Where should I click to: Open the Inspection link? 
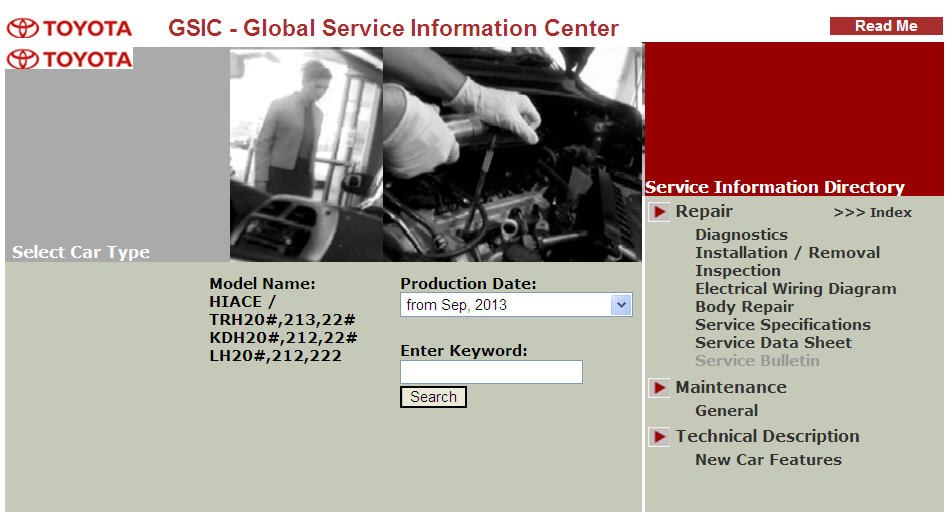click(x=738, y=271)
